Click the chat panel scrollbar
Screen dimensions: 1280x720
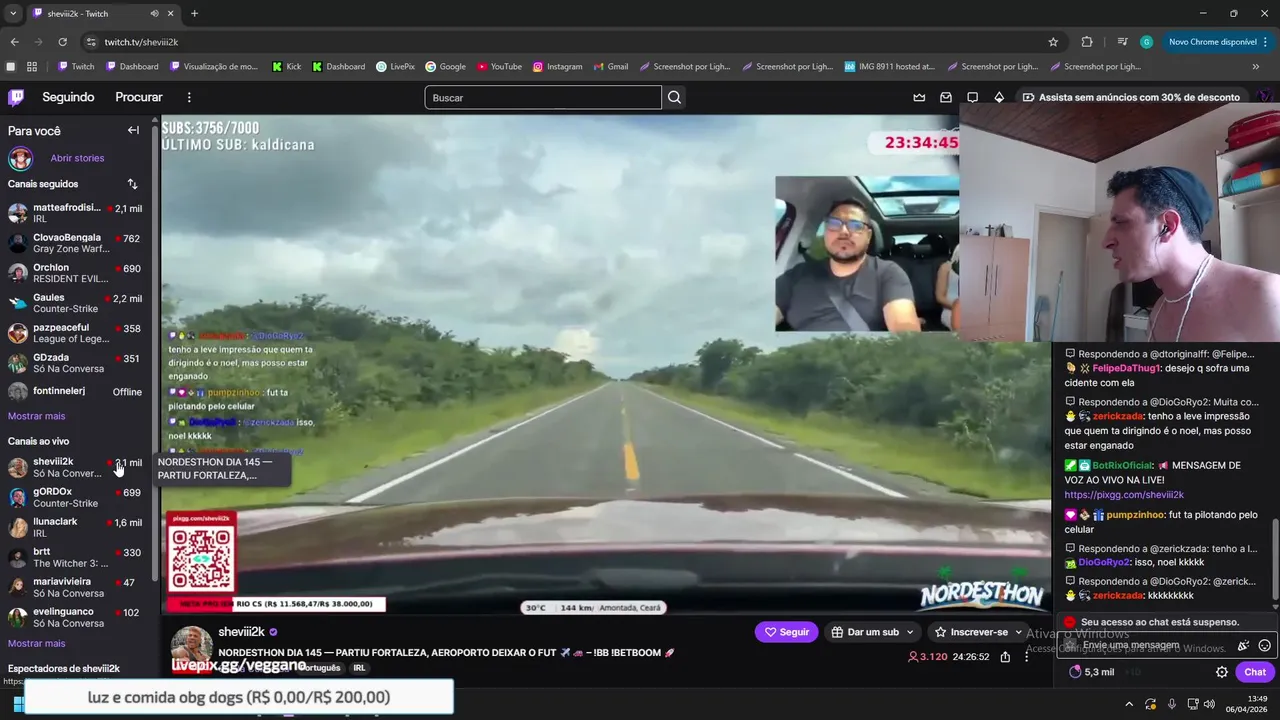pyautogui.click(x=1275, y=560)
